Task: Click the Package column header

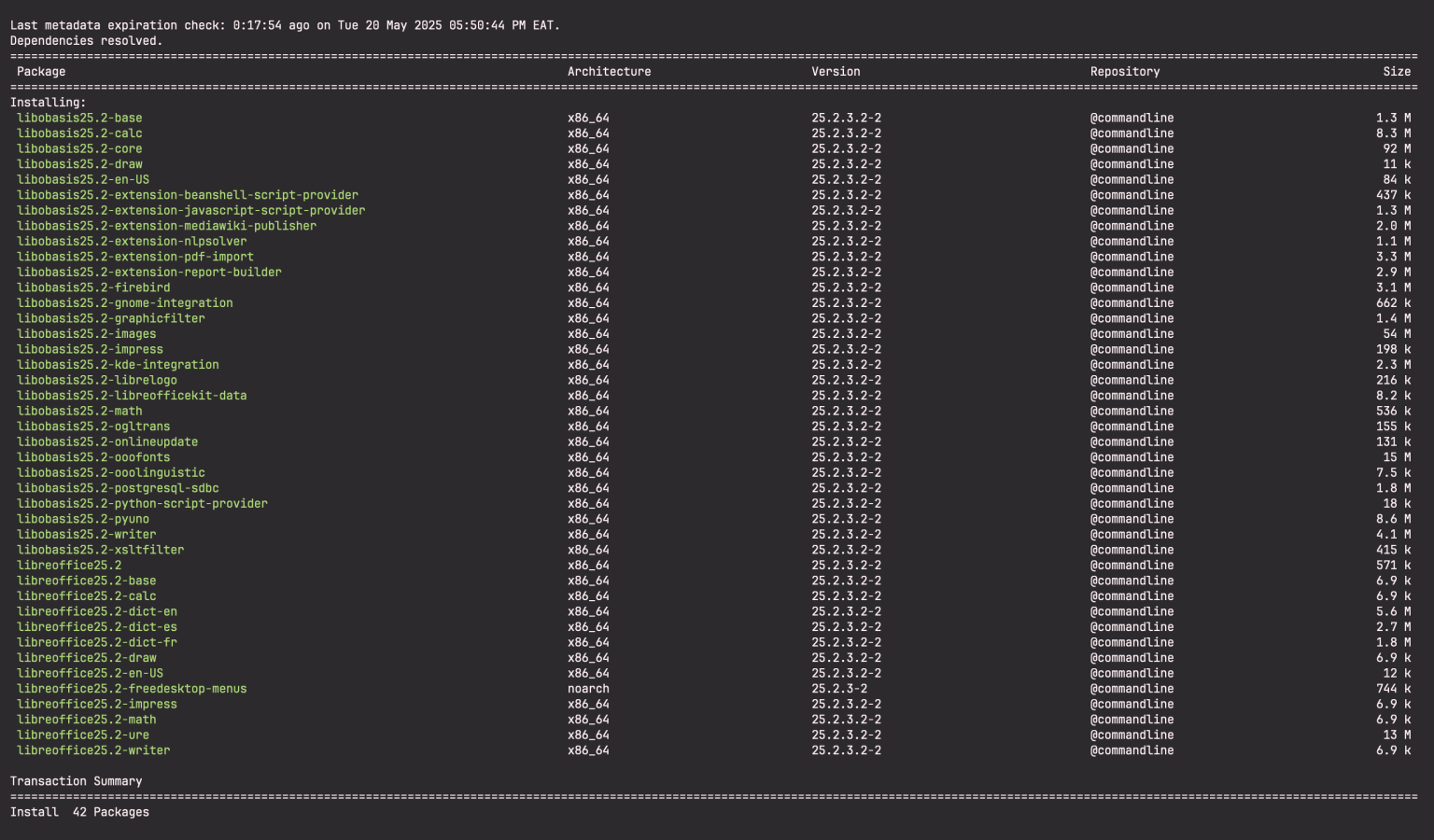Action: tap(41, 72)
